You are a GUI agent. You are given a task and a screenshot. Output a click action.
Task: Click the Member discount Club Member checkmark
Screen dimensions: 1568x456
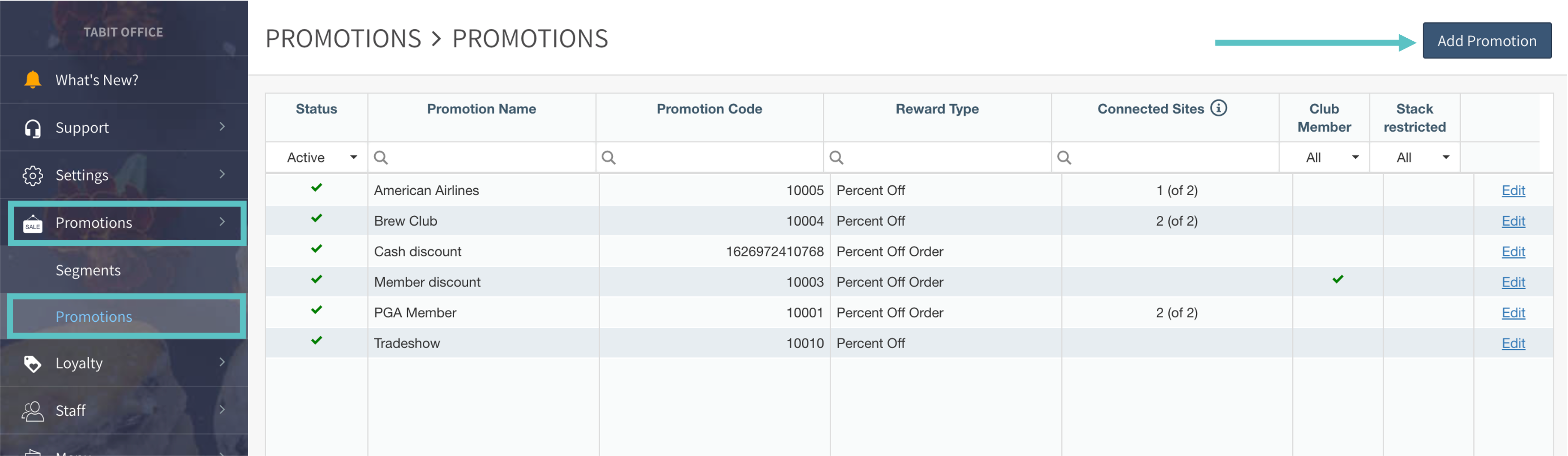pyautogui.click(x=1337, y=279)
